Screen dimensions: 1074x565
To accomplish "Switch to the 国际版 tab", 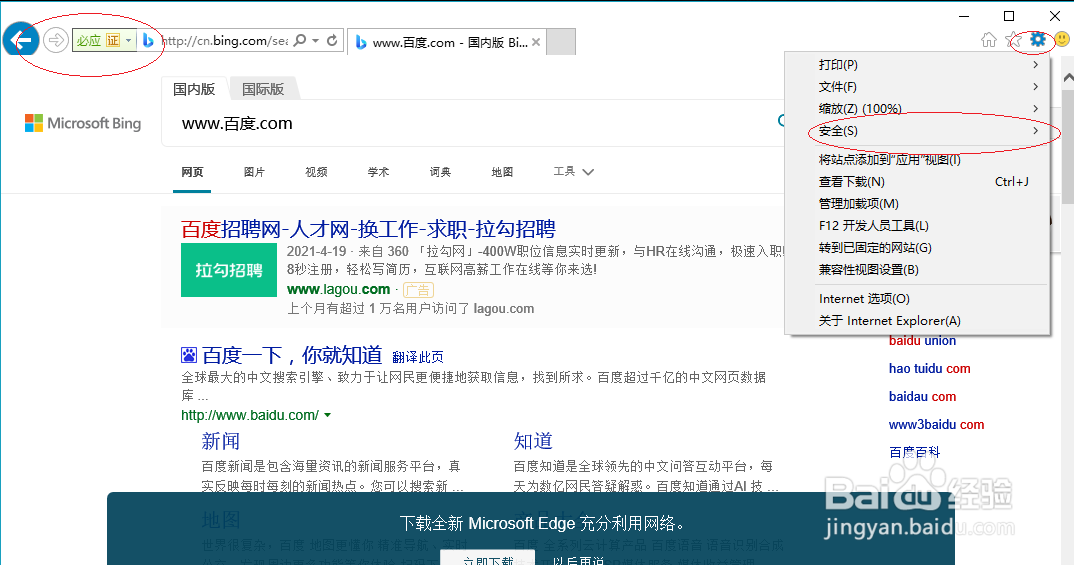I will click(x=263, y=89).
